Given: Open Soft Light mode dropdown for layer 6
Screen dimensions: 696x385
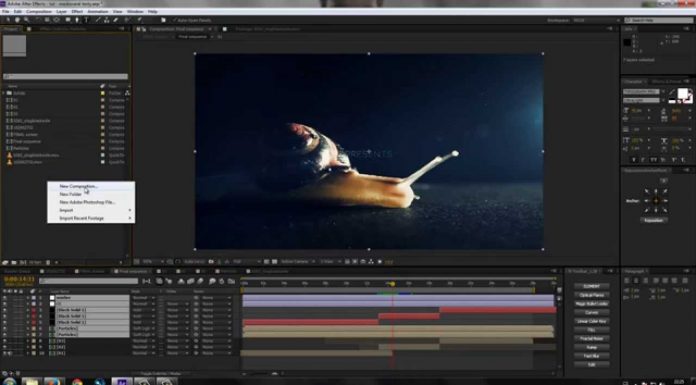Looking at the screenshot, I should [x=142, y=329].
